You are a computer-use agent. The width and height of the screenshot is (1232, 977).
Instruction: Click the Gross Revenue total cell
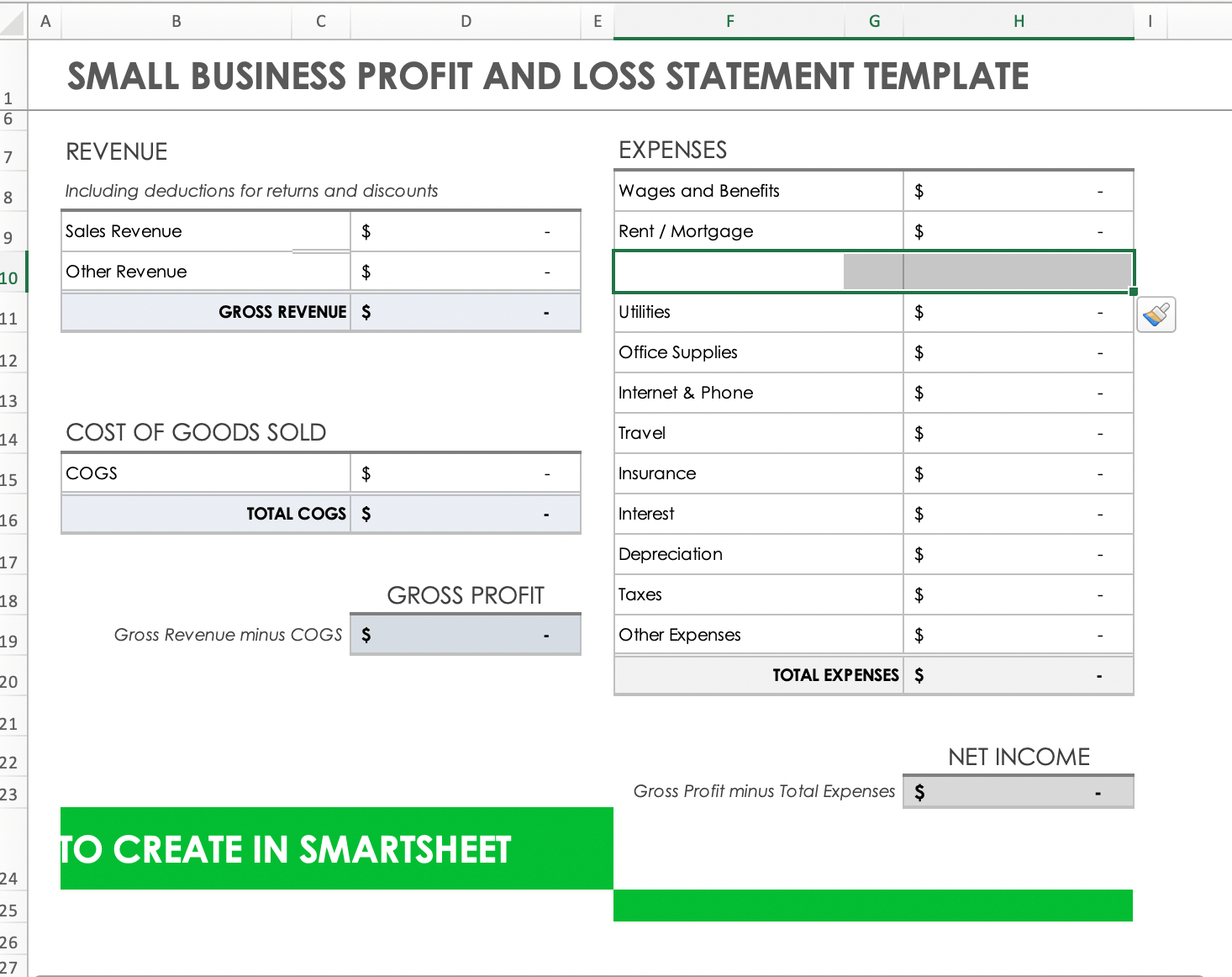466,312
